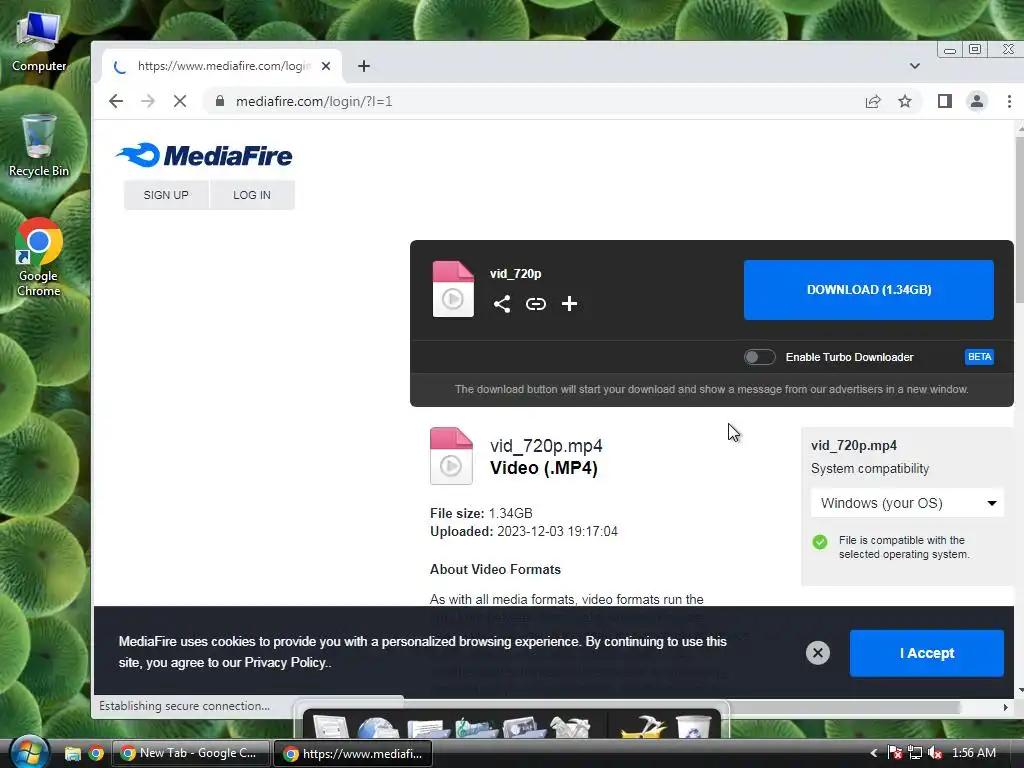Click horizontal scrollbar right arrow
Image resolution: width=1024 pixels, height=768 pixels.
1005,707
